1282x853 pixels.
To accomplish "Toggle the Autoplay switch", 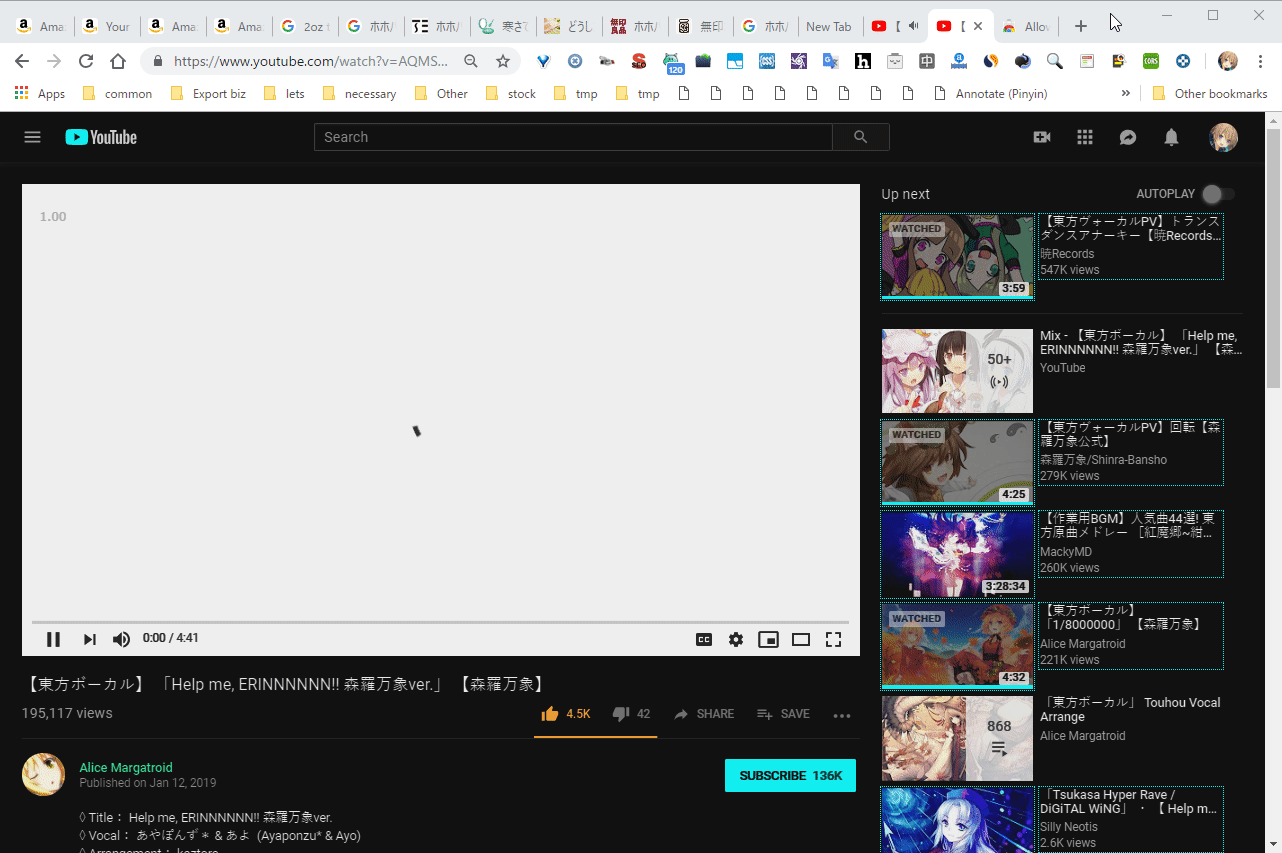I will point(1216,194).
